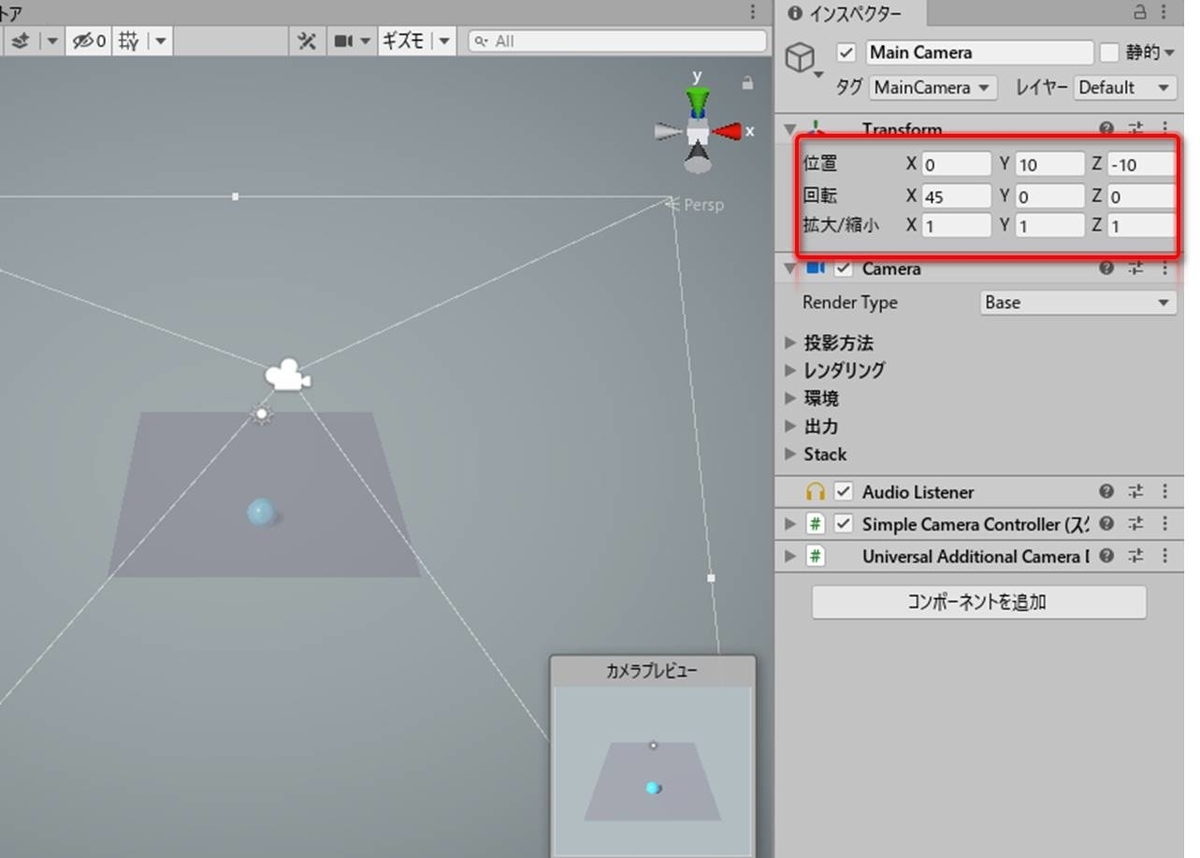Expand the レンダリング rendering section
Viewport: 1200px width, 858px height.
(791, 370)
